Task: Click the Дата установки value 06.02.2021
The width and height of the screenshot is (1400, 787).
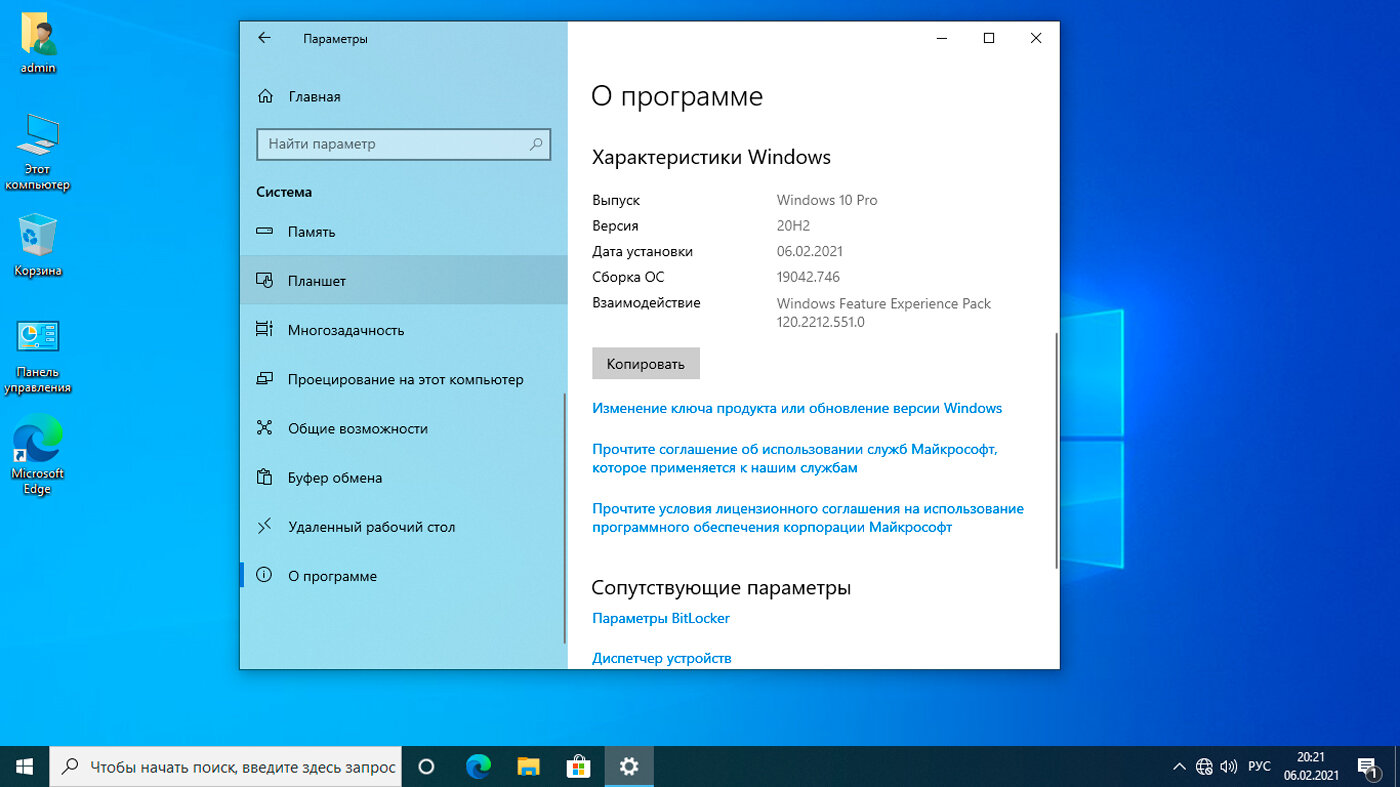Action: point(810,252)
